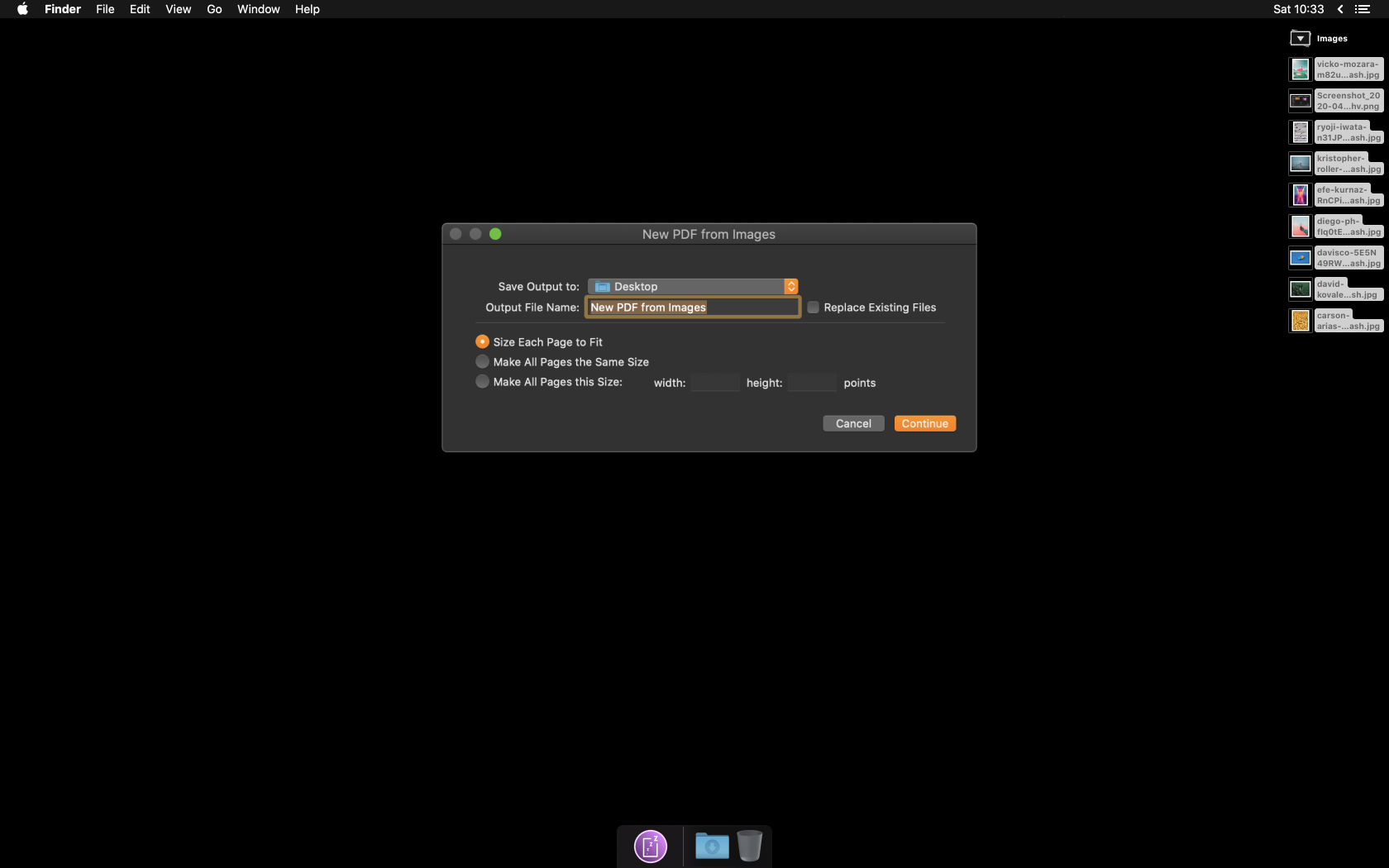Image resolution: width=1389 pixels, height=868 pixels.
Task: Open Notification Center list icon
Action: tap(1363, 9)
